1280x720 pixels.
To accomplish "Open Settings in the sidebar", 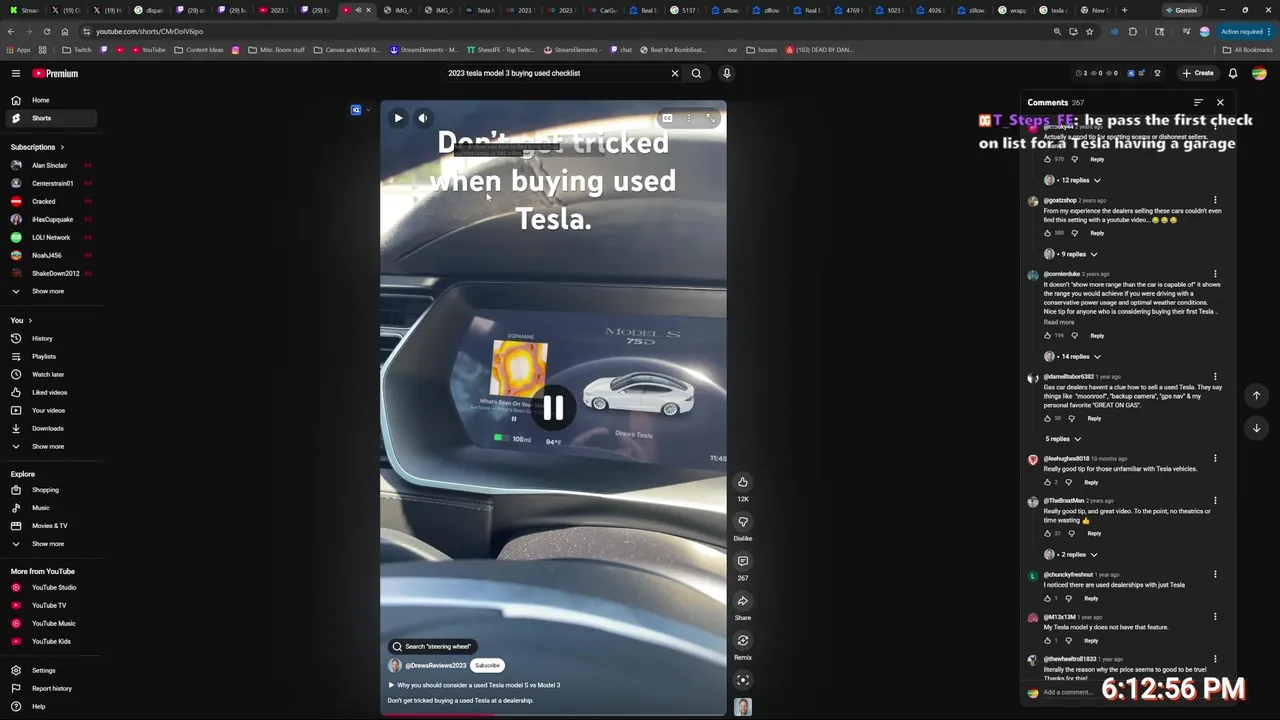I will [50, 670].
